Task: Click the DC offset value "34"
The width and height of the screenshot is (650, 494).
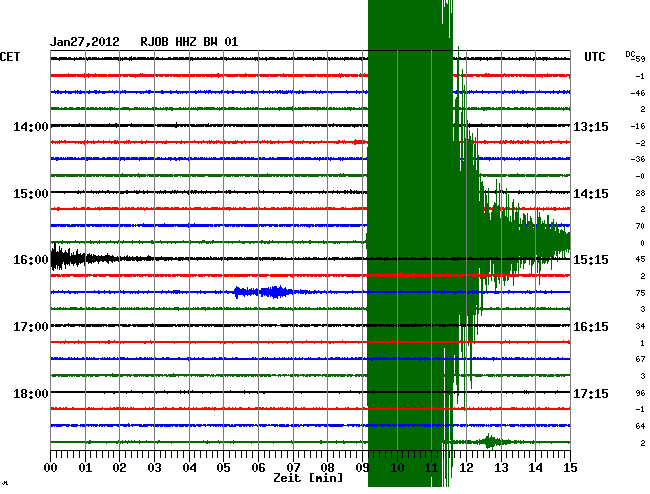Action: (640, 326)
